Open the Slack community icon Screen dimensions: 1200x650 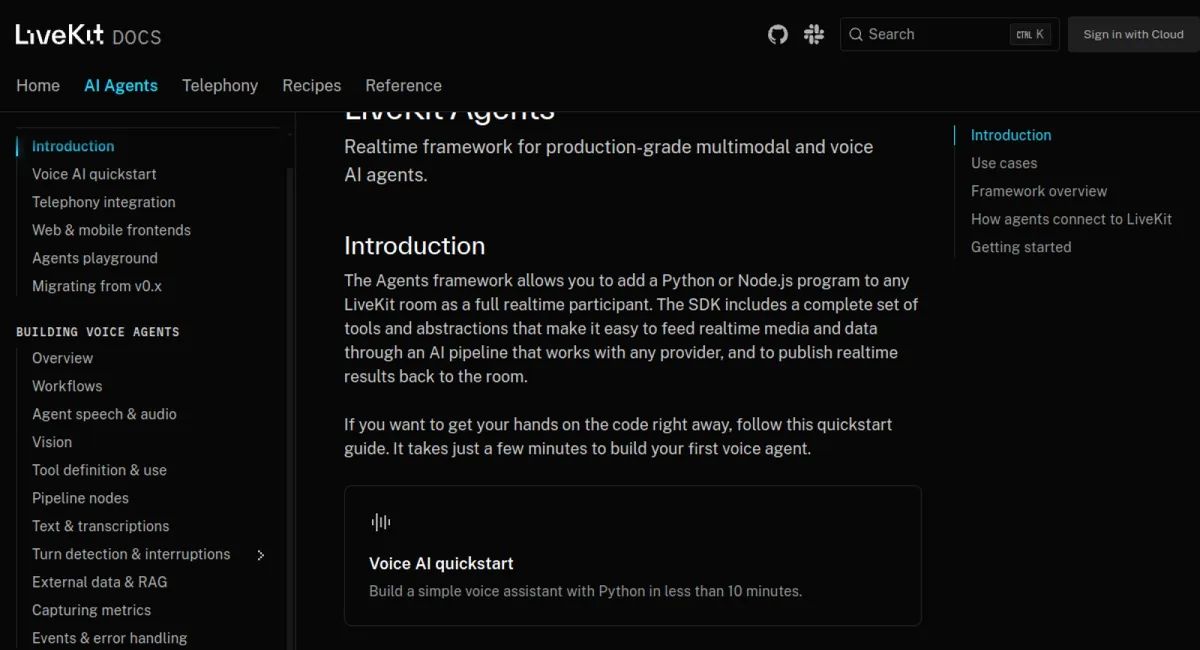pyautogui.click(x=814, y=34)
